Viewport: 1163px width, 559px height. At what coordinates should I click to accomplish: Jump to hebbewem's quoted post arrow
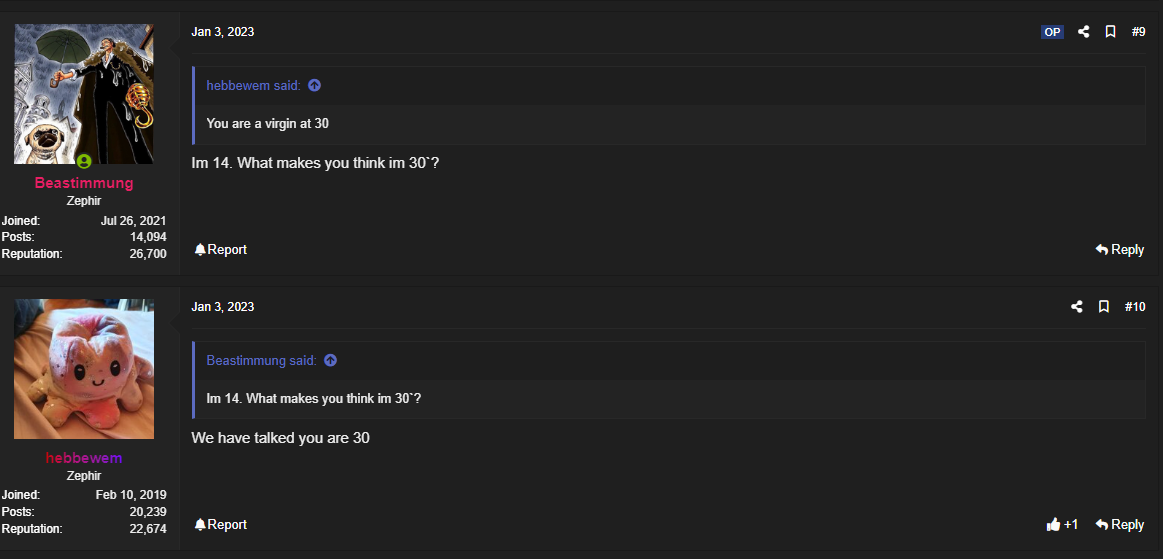tap(314, 85)
